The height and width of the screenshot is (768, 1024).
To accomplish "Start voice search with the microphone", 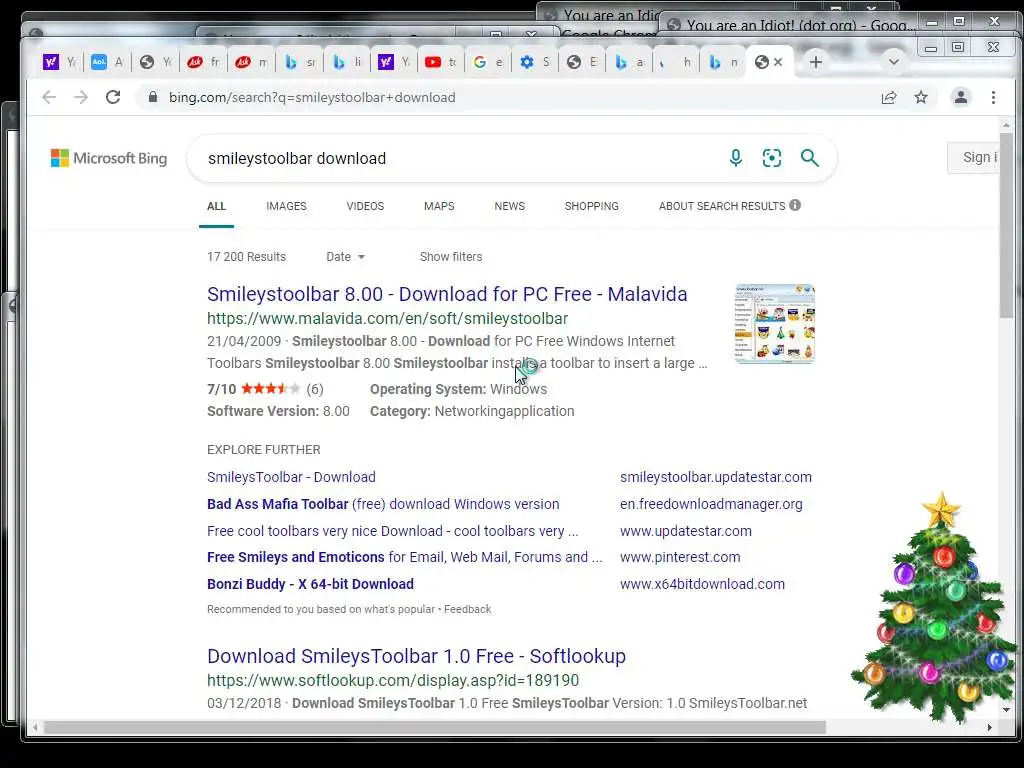I will click(735, 158).
